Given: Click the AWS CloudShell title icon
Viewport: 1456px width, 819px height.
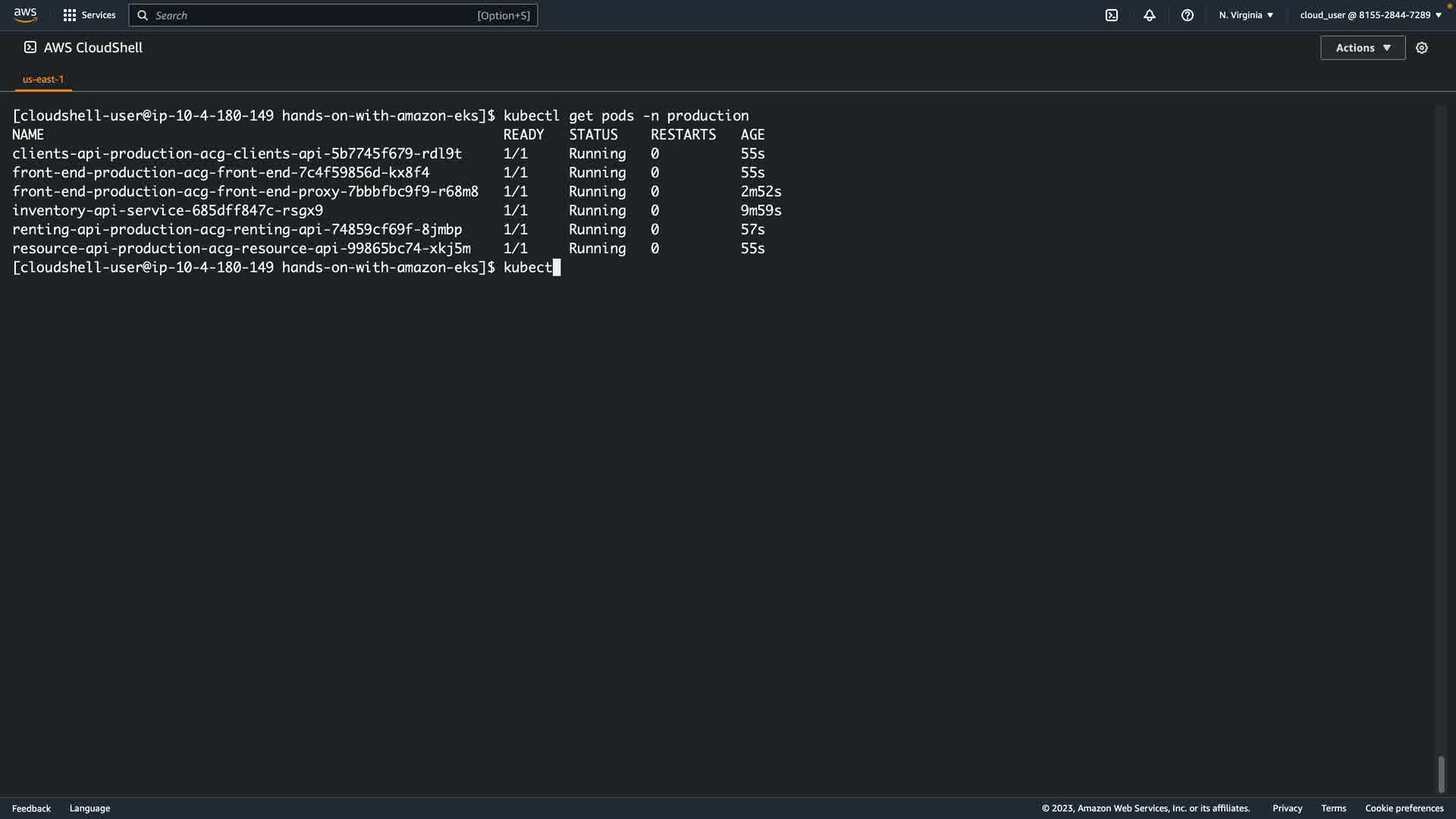Looking at the screenshot, I should (30, 47).
